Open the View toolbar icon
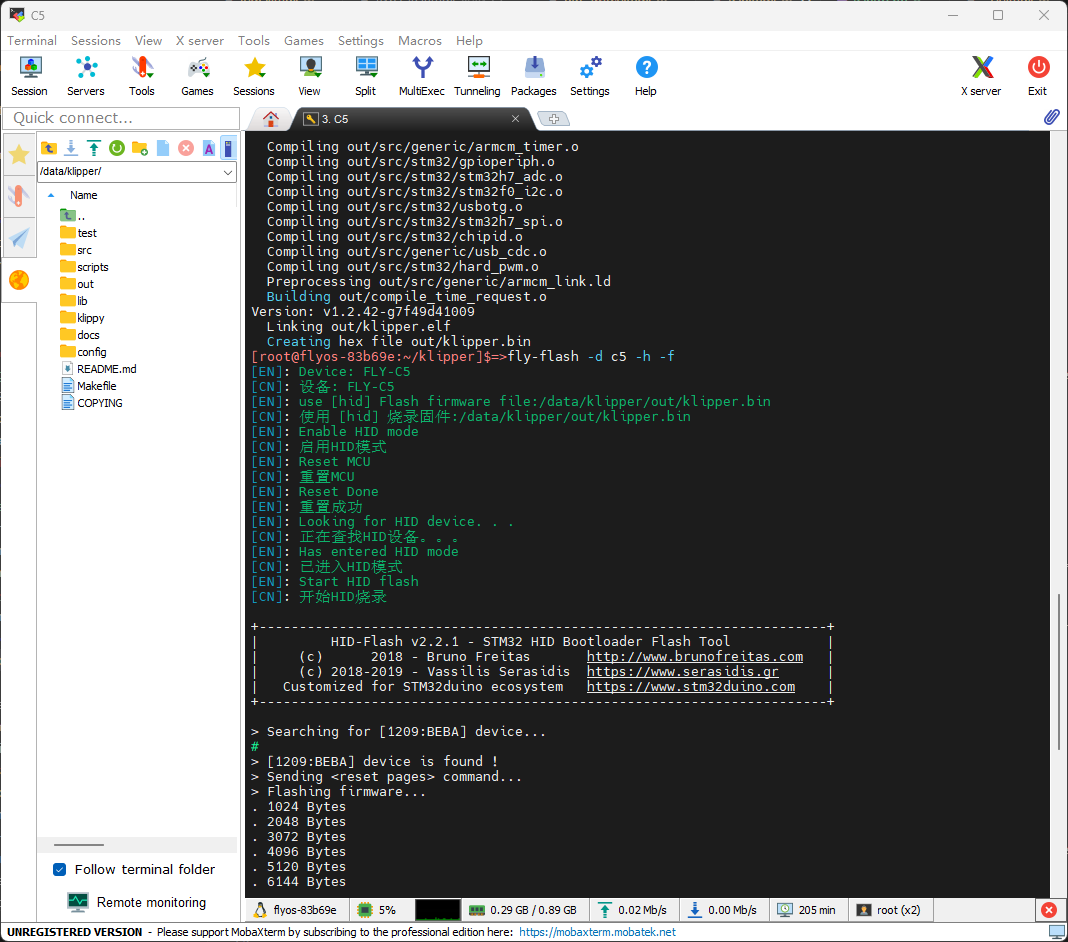Screen dimensions: 1068x942 click(x=309, y=76)
